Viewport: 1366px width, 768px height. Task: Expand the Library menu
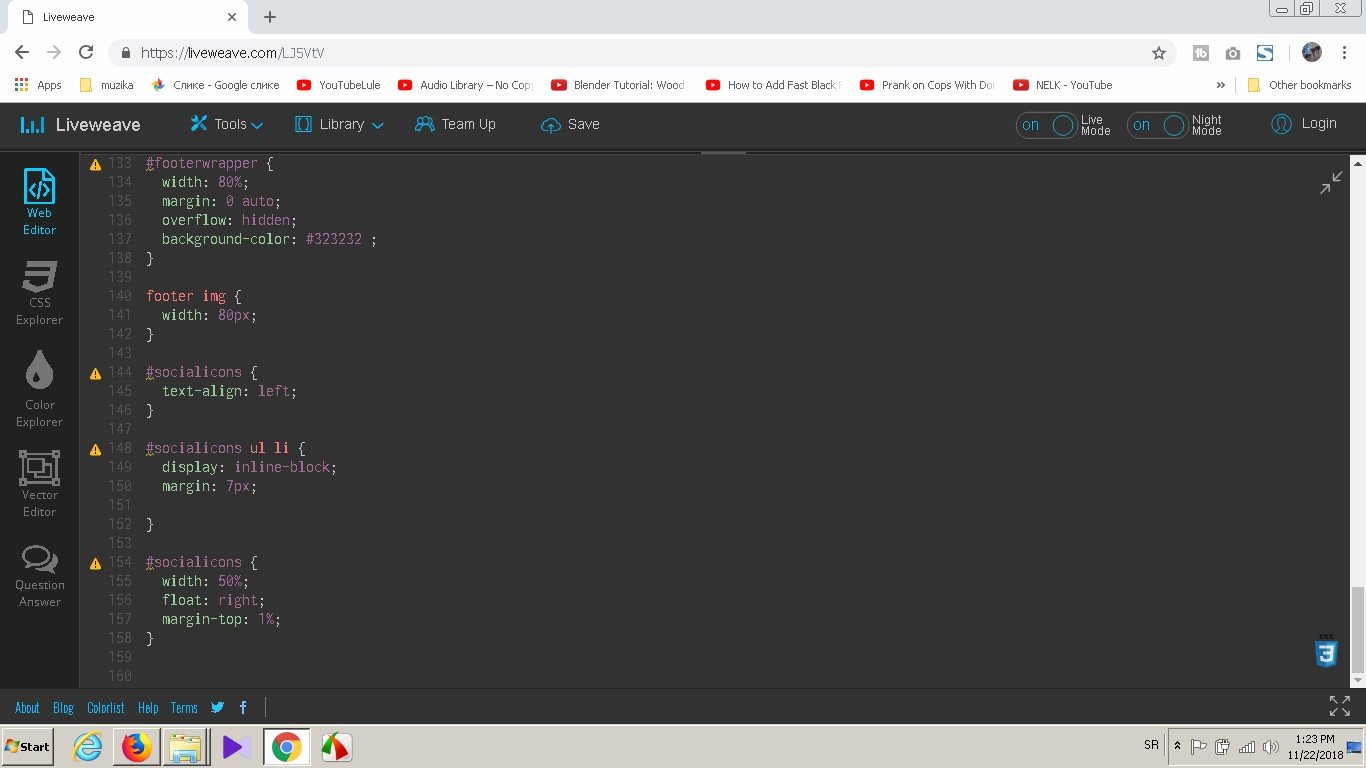pos(339,124)
